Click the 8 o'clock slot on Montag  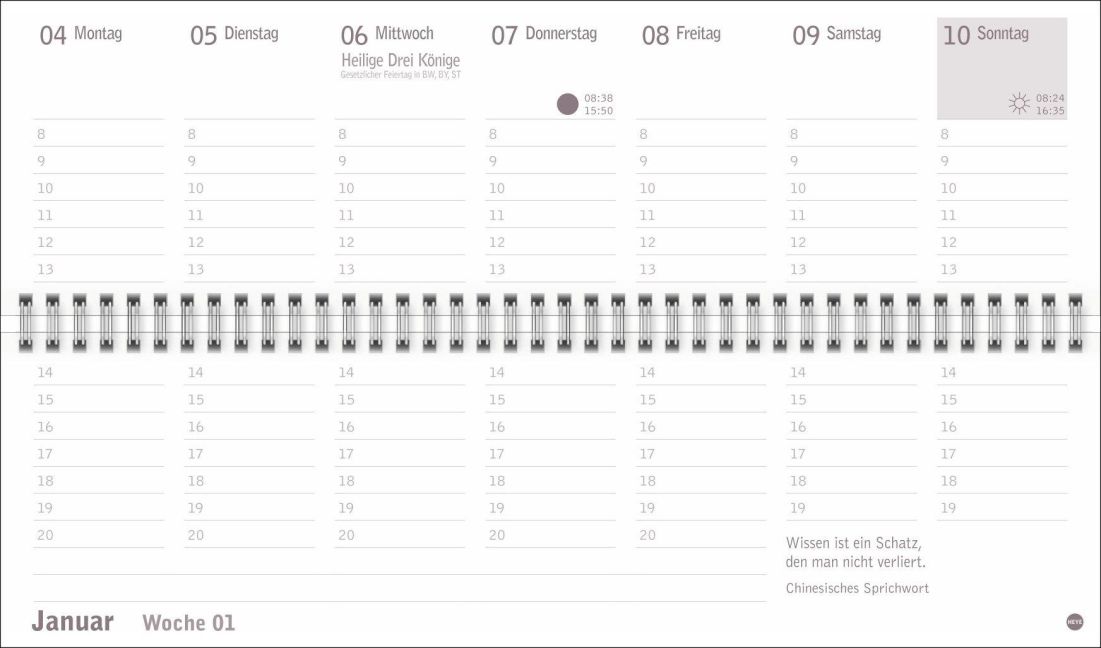(x=98, y=134)
